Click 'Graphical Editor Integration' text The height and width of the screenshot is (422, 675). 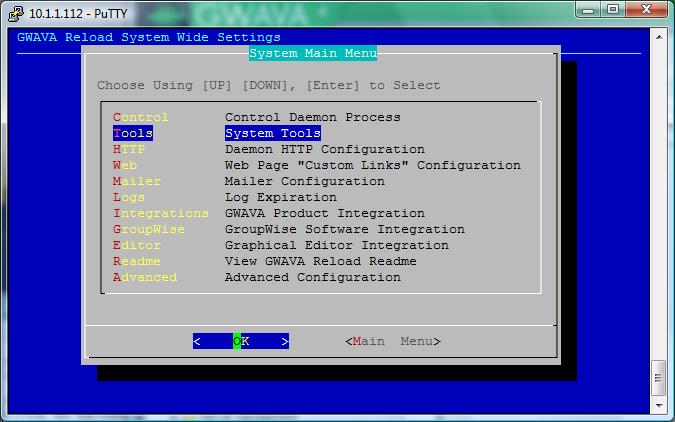tap(337, 245)
